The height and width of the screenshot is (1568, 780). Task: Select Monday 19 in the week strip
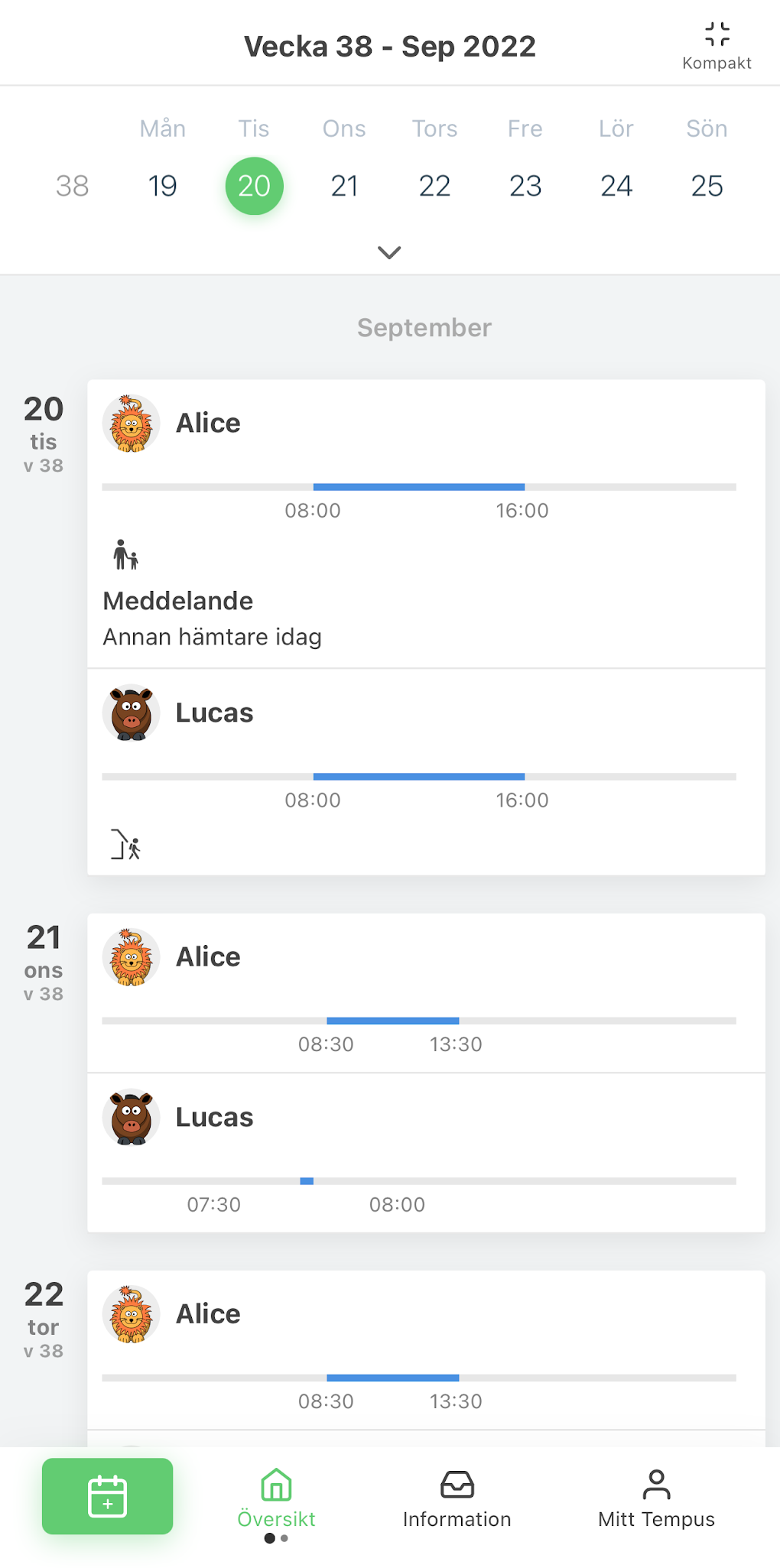coord(163,186)
